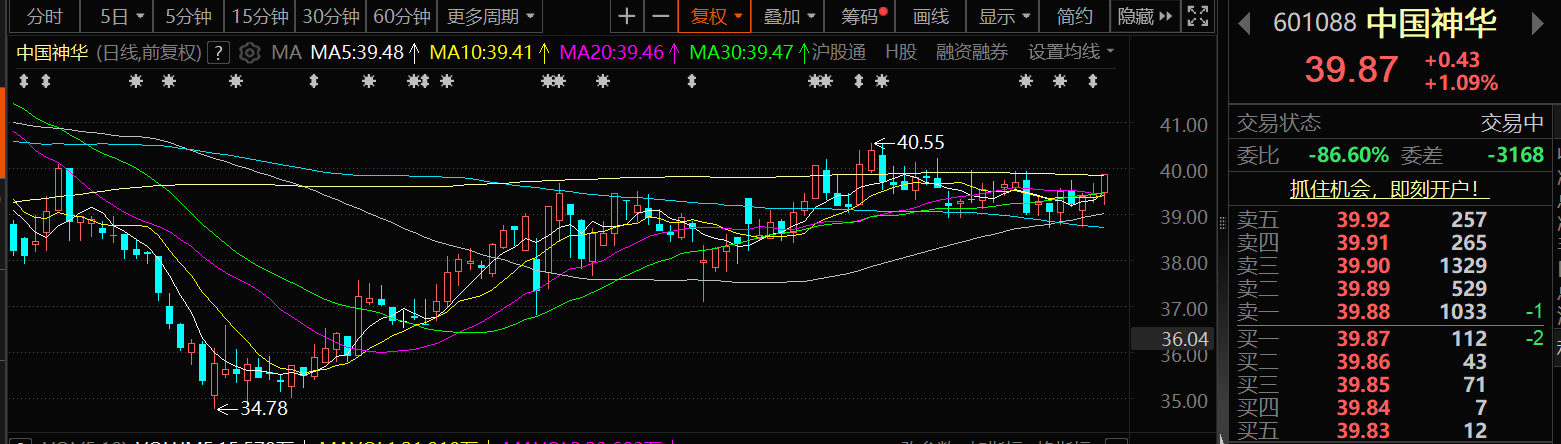Open the question mark help icon

[220, 52]
